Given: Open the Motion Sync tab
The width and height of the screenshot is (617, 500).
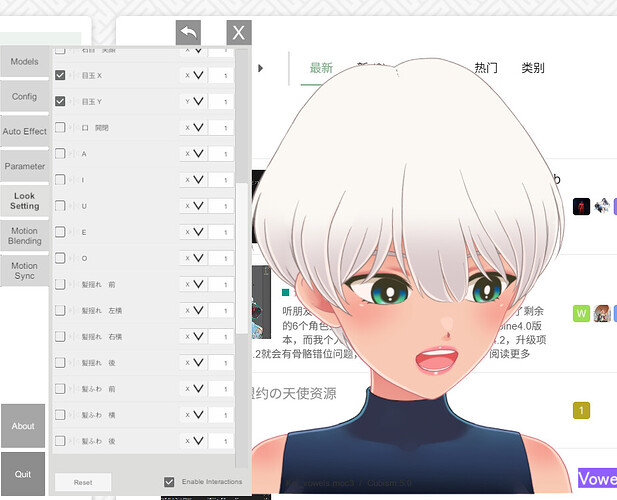Looking at the screenshot, I should [x=24, y=271].
